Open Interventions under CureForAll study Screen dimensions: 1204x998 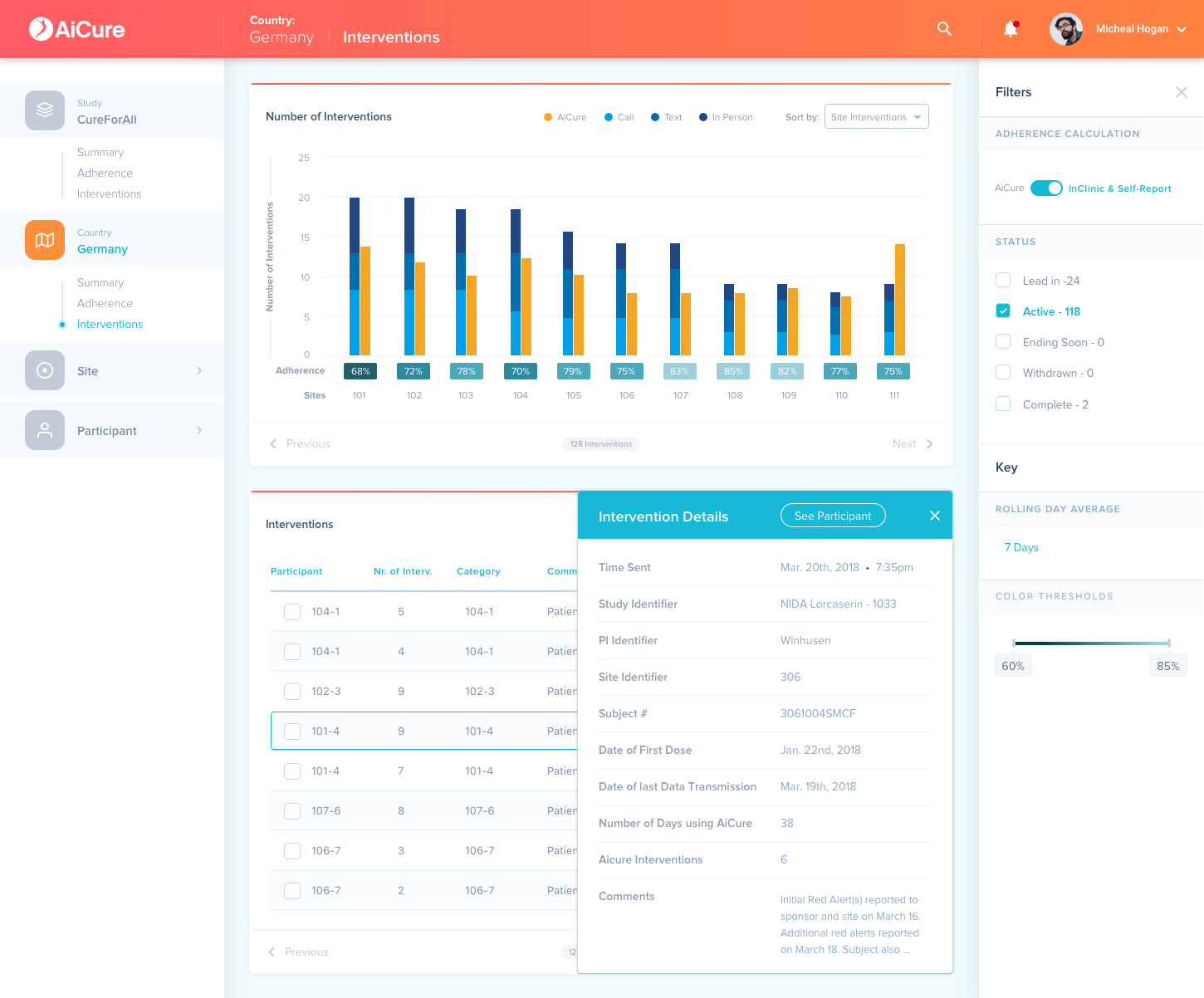pyautogui.click(x=109, y=193)
